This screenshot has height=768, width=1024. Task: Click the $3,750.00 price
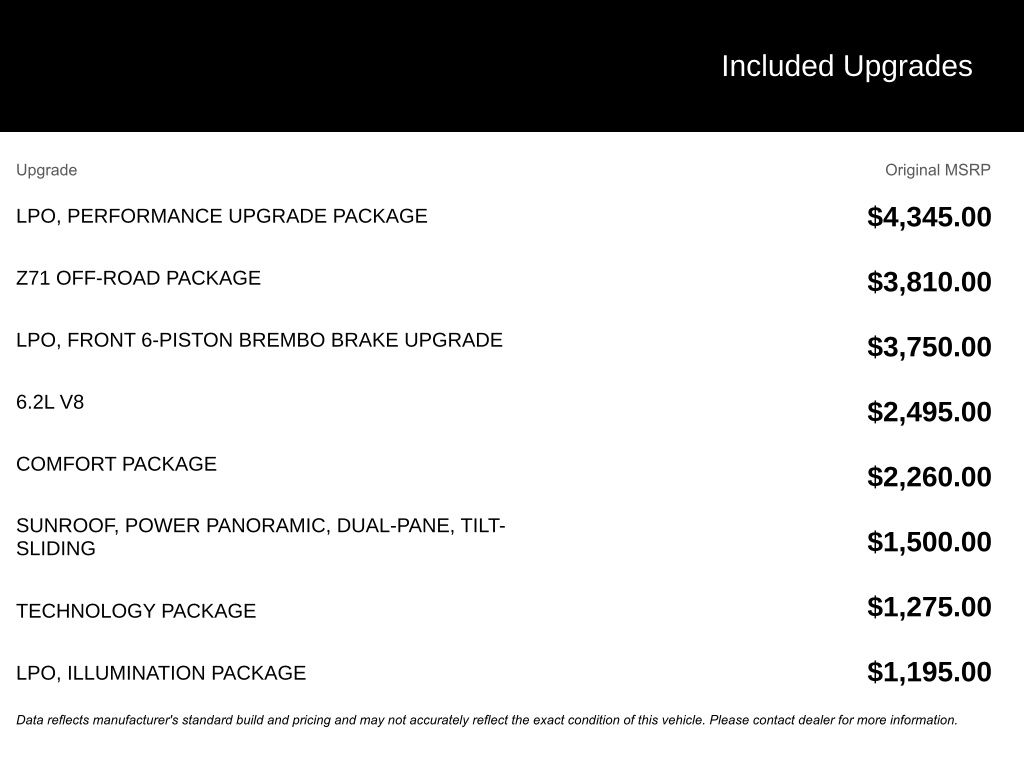coord(929,347)
